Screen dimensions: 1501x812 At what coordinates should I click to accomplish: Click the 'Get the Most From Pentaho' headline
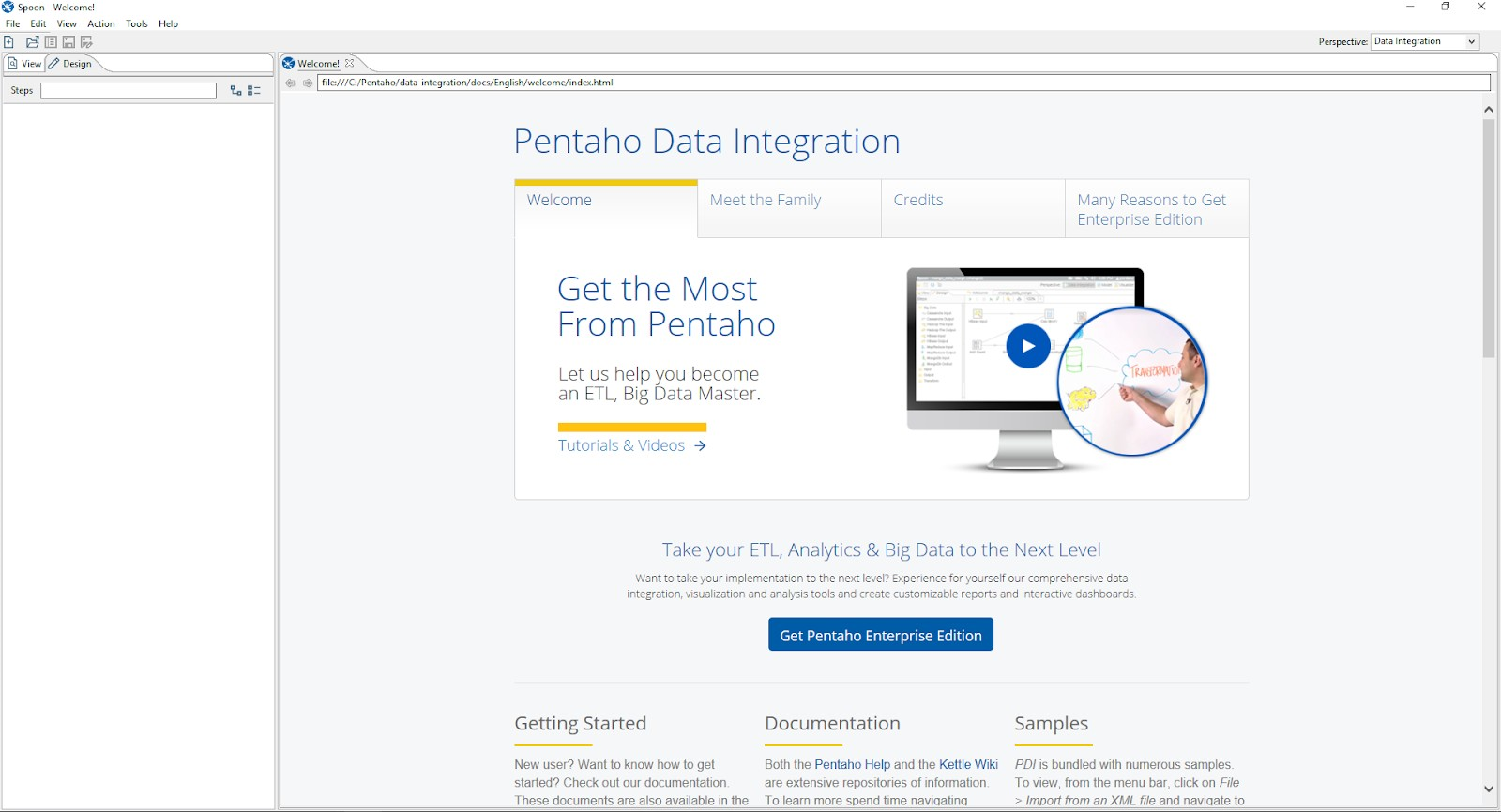666,307
